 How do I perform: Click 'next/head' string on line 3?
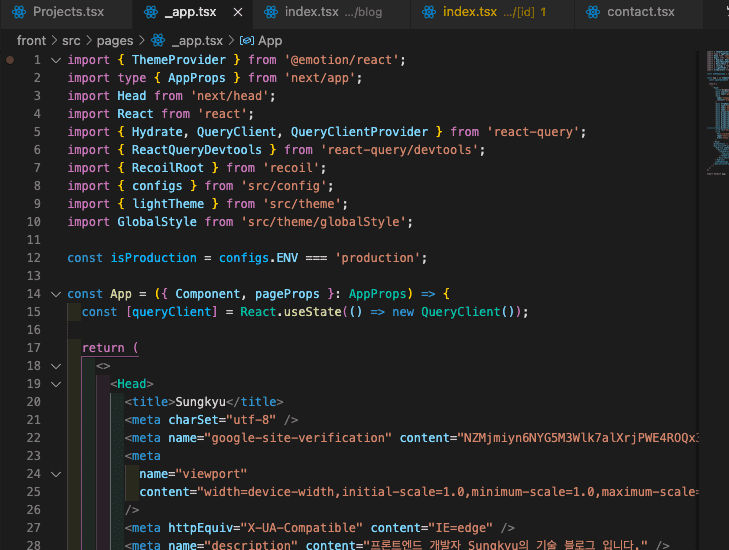coord(230,96)
